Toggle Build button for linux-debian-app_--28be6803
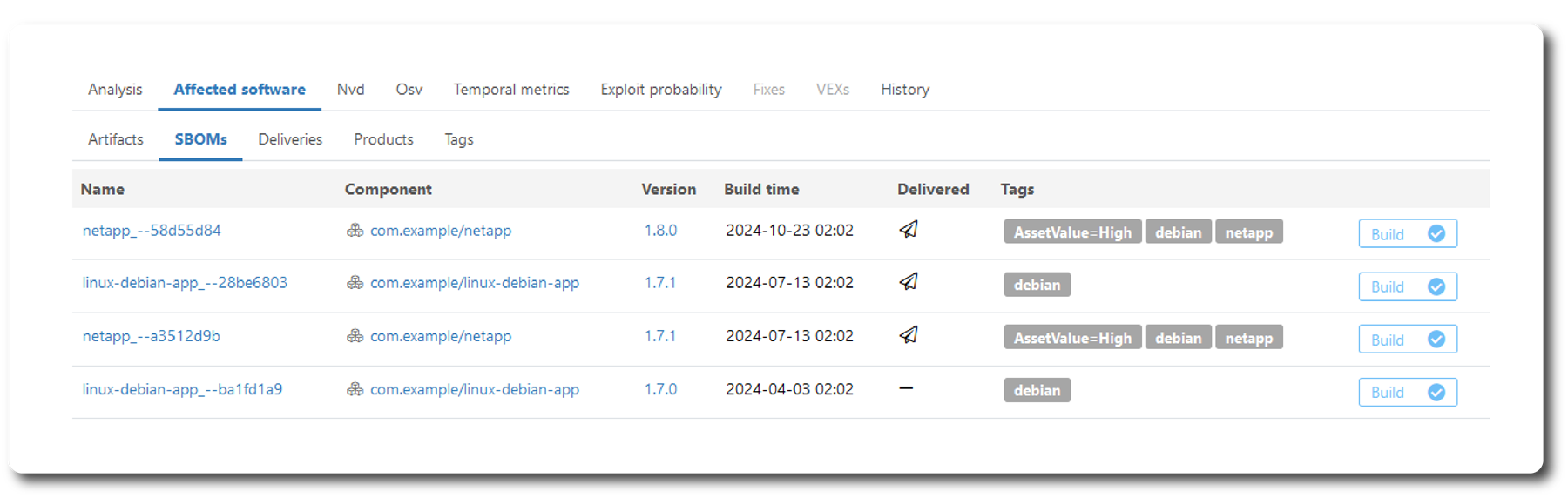Screen dimensions: 1568x498 [x=1407, y=286]
